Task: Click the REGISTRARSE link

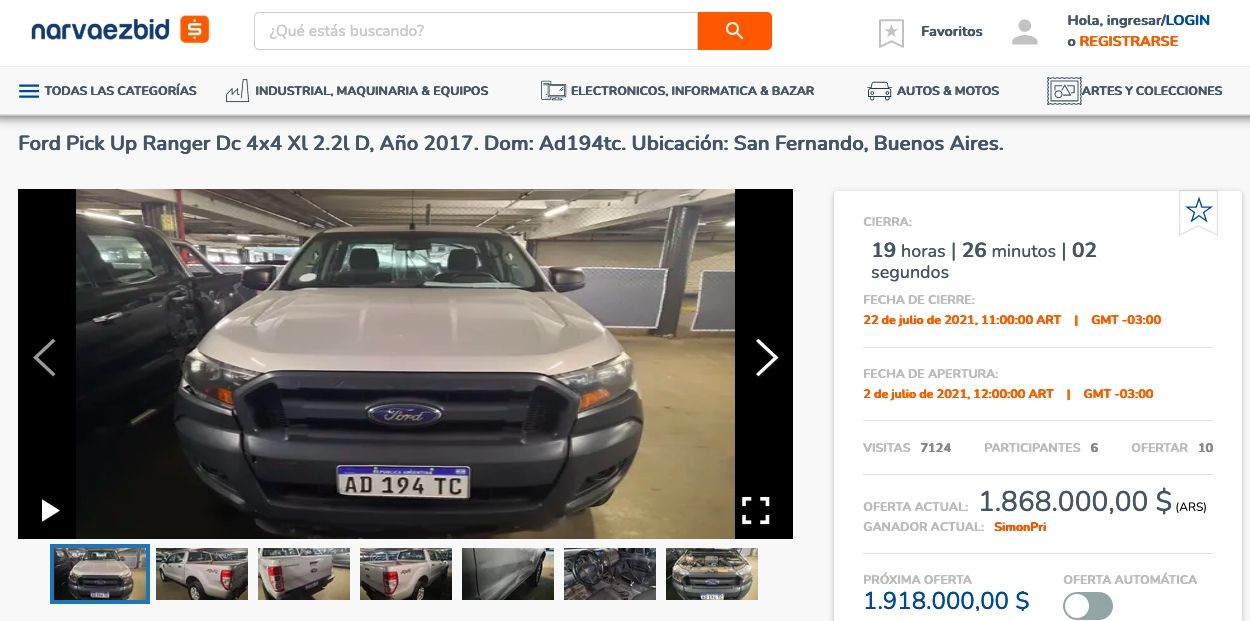Action: coord(1128,42)
